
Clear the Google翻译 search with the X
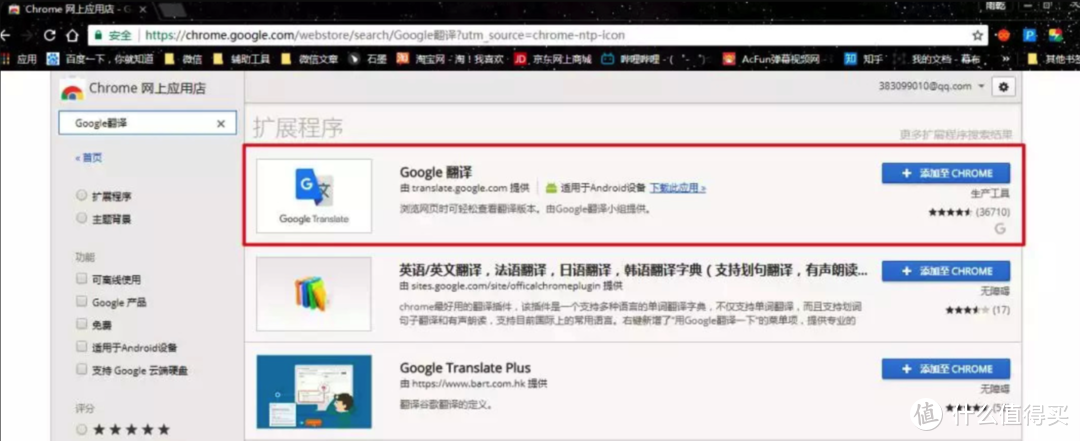click(x=221, y=124)
